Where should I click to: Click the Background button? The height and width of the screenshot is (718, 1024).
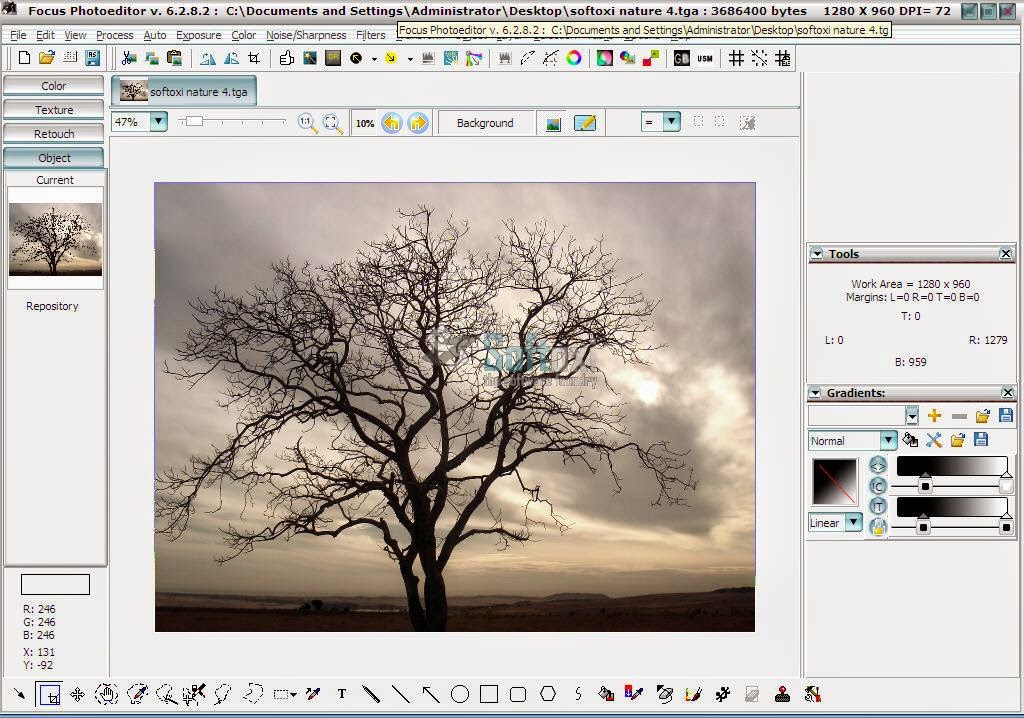coord(486,122)
